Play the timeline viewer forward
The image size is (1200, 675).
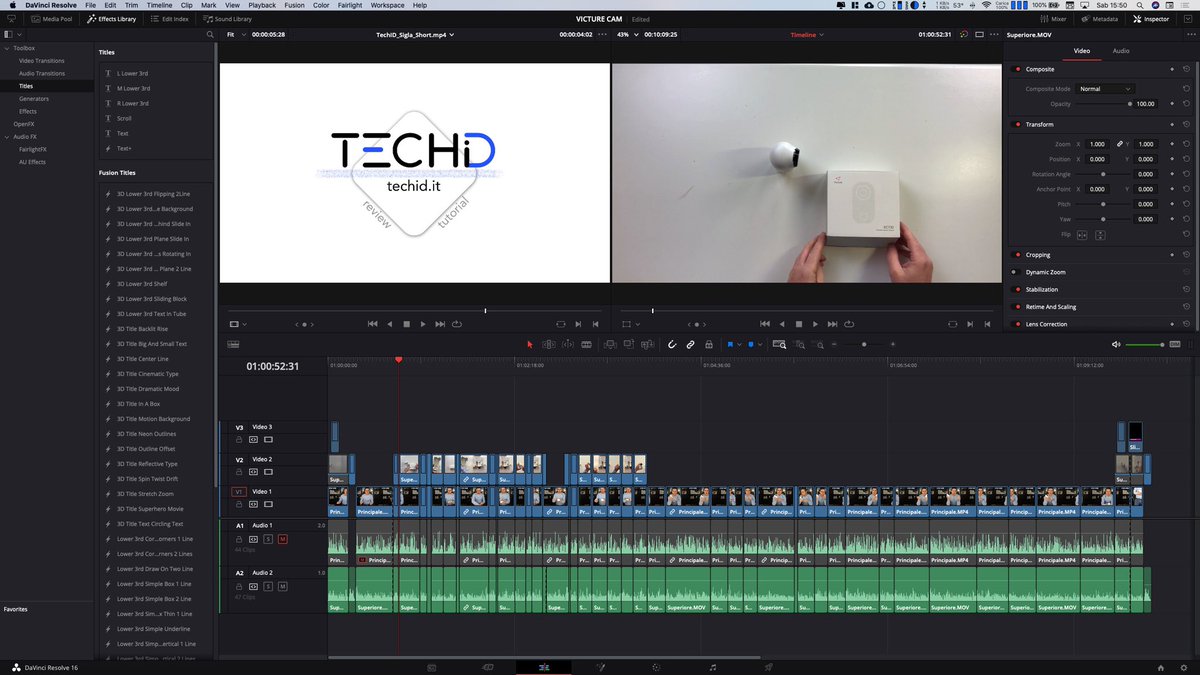[x=815, y=324]
